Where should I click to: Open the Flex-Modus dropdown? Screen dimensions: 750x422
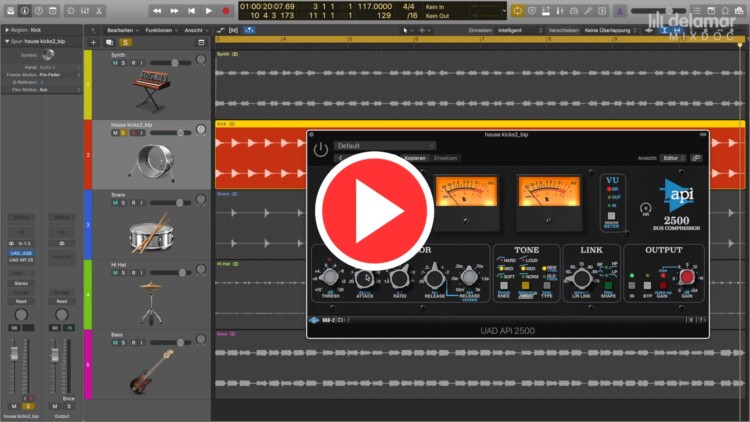pos(60,89)
